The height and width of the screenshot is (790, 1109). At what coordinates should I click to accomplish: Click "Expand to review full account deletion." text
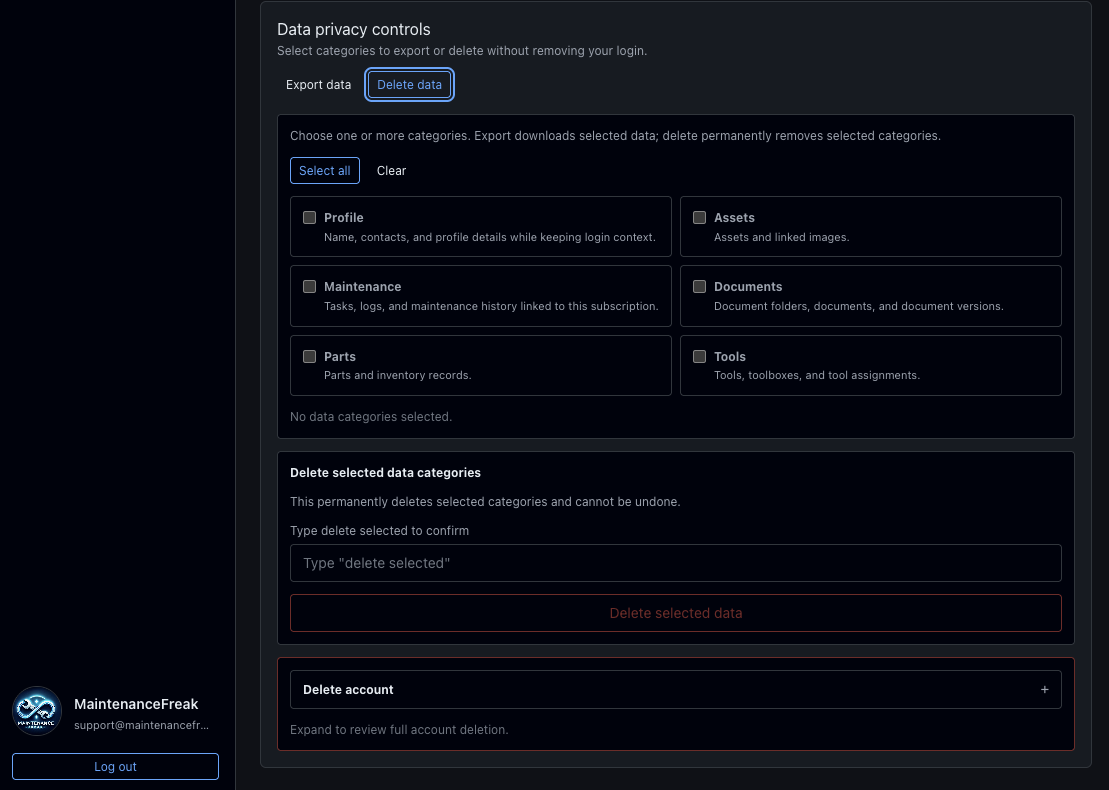[x=399, y=729]
